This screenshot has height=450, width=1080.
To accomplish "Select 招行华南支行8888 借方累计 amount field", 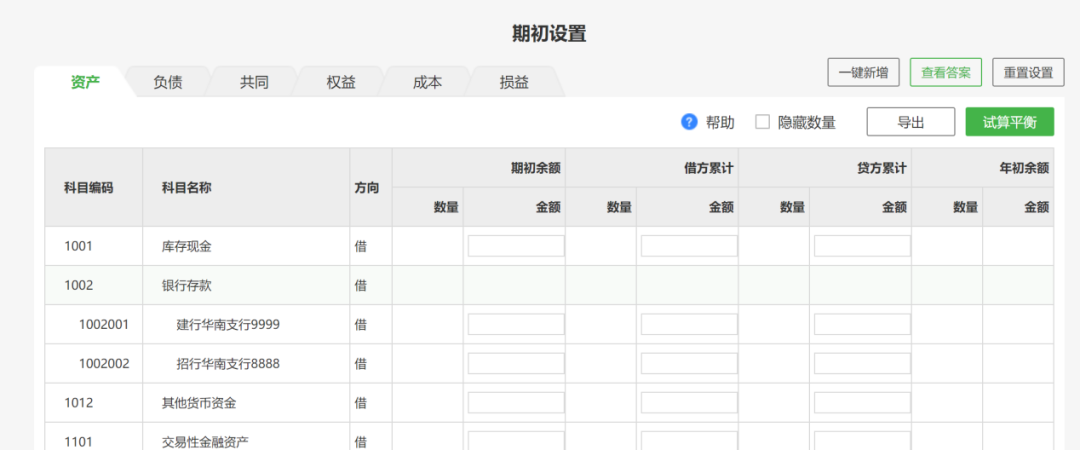I will tap(689, 364).
